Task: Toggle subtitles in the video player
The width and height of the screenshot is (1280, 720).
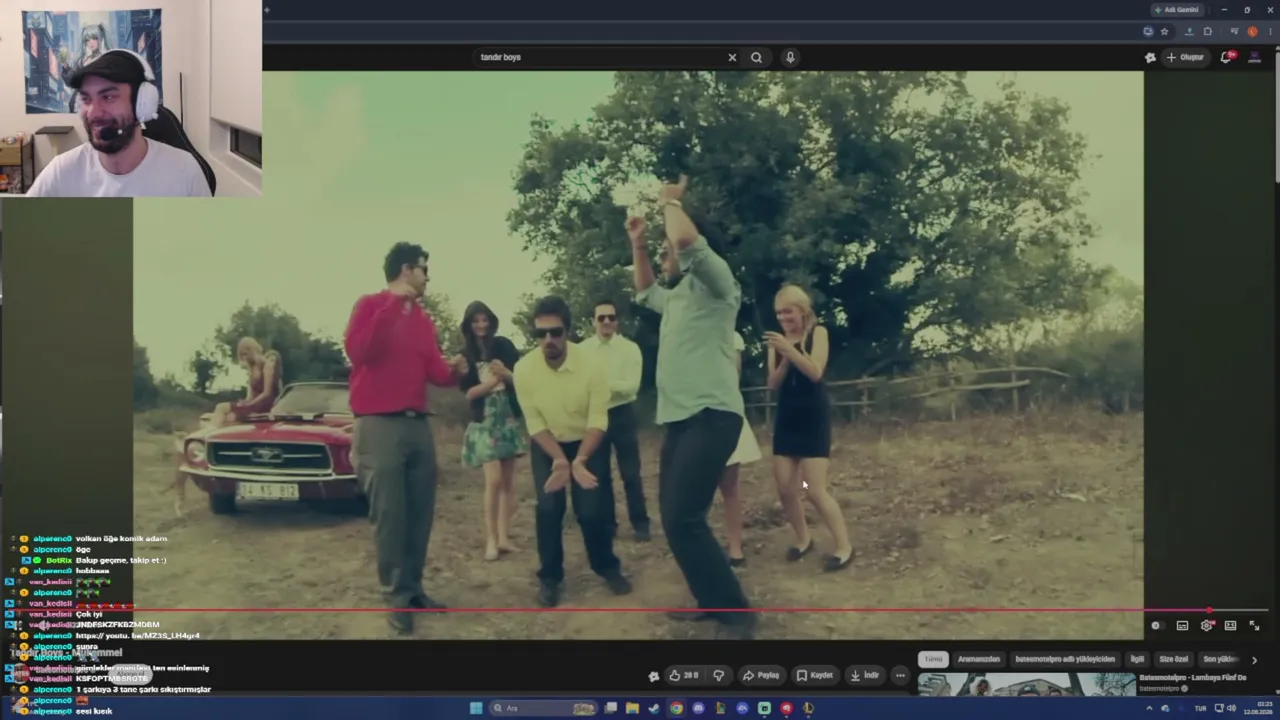Action: point(1182,626)
